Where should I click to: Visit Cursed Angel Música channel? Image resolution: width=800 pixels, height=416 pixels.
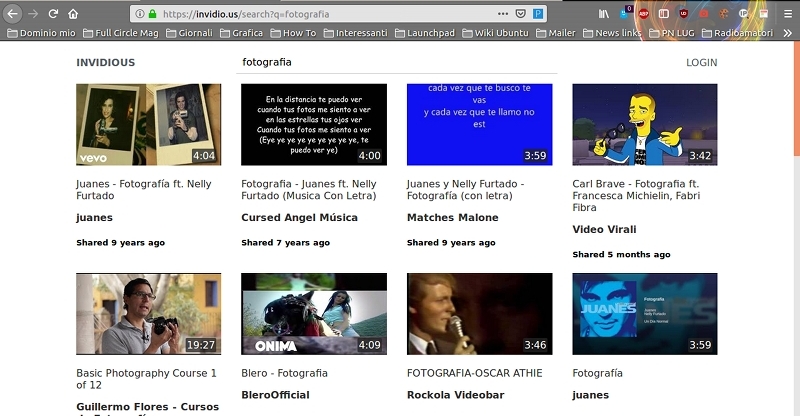click(299, 217)
